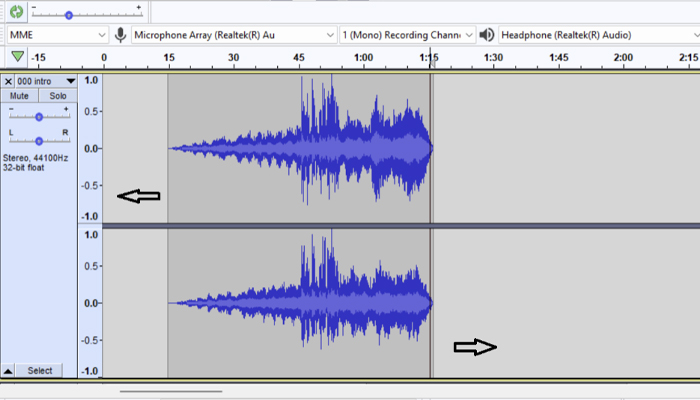Click the microphone recording device icon
The image size is (700, 400).
pyautogui.click(x=120, y=35)
